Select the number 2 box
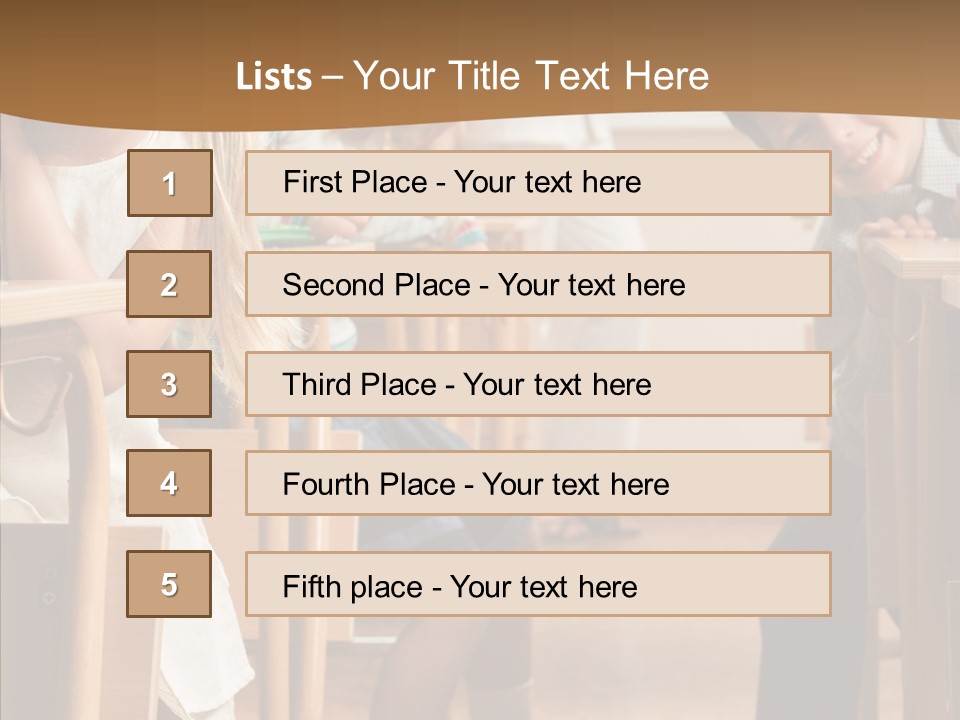This screenshot has height=720, width=960. pyautogui.click(x=169, y=284)
